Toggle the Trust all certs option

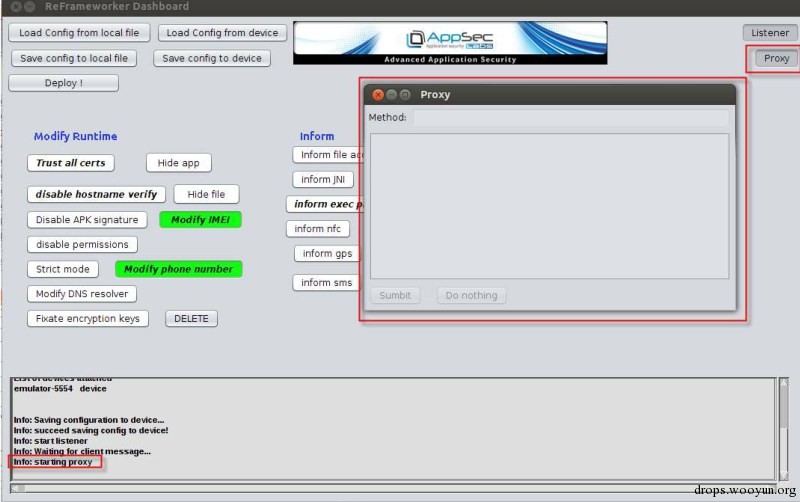tap(70, 163)
